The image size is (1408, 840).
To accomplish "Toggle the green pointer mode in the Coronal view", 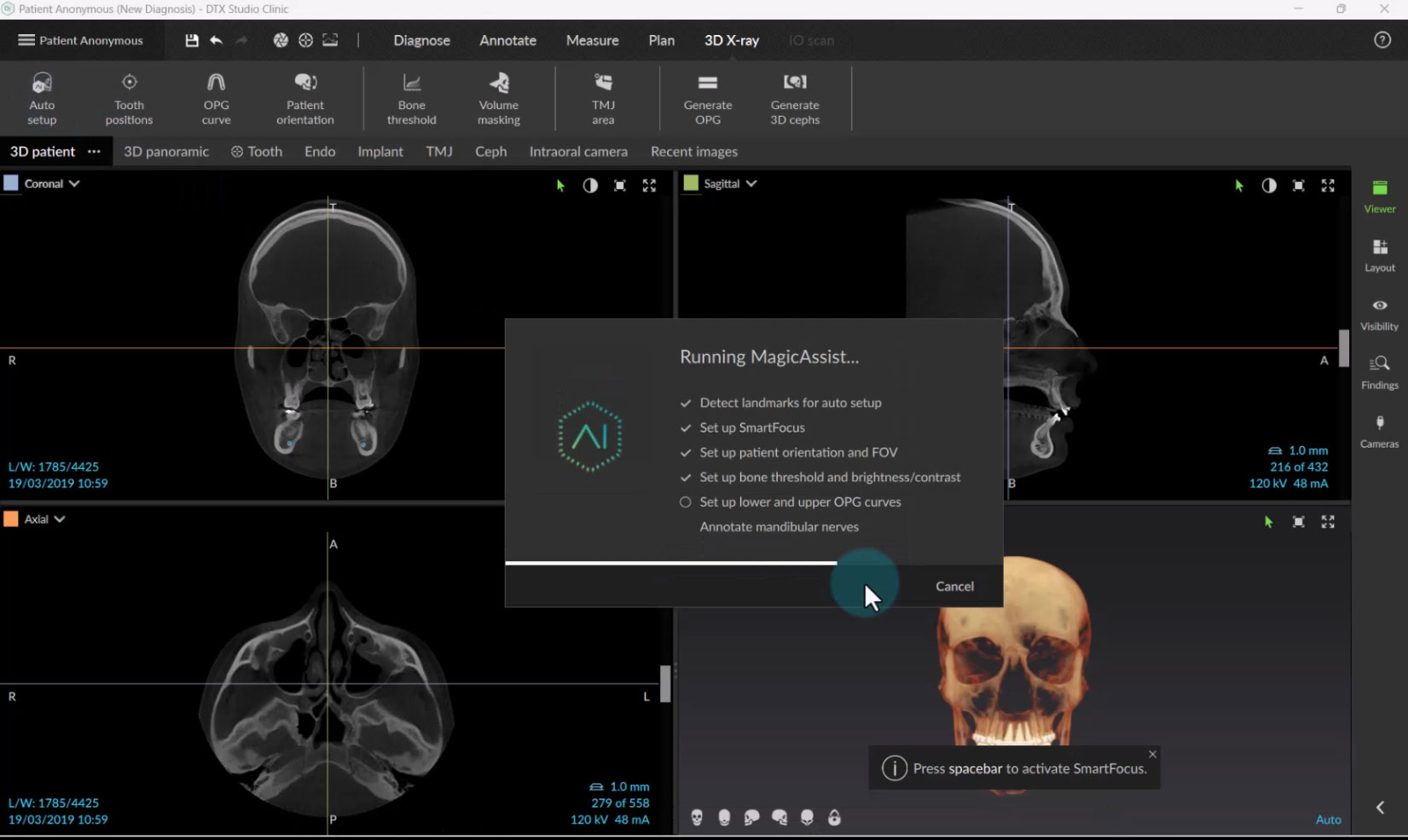I will (560, 185).
